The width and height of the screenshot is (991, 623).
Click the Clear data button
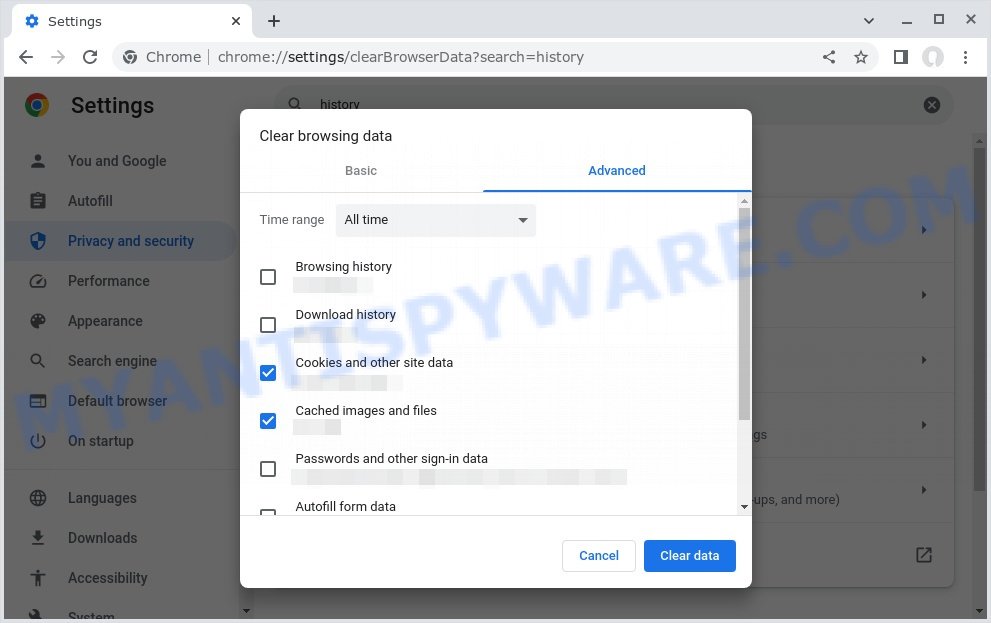690,555
